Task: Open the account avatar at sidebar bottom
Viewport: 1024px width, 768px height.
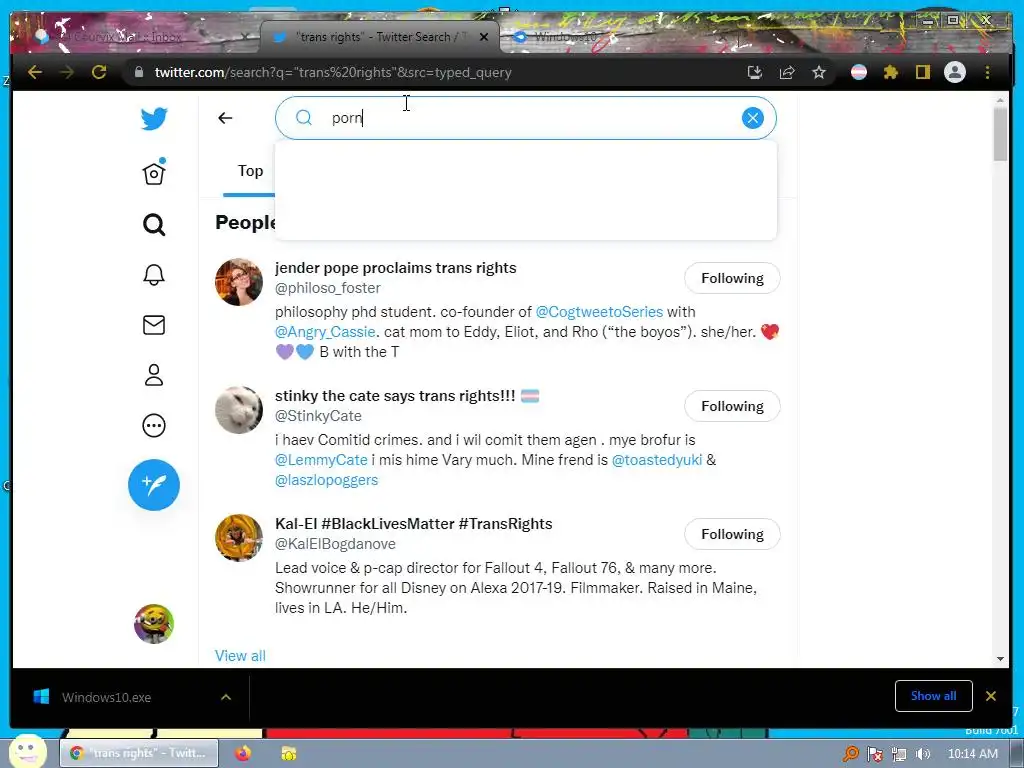Action: point(154,624)
